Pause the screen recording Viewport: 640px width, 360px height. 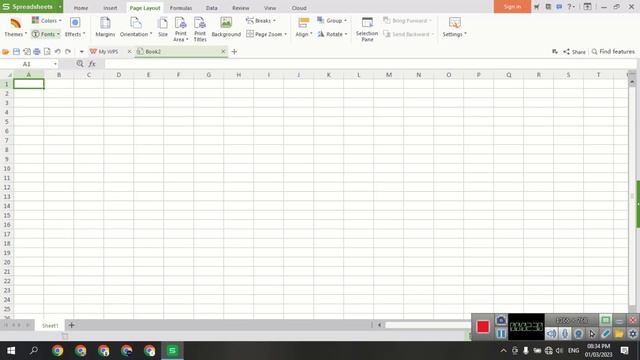tap(501, 333)
